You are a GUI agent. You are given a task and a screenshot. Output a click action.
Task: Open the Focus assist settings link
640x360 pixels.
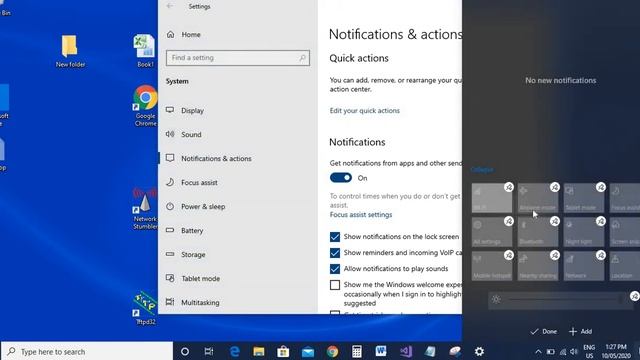[x=361, y=215]
